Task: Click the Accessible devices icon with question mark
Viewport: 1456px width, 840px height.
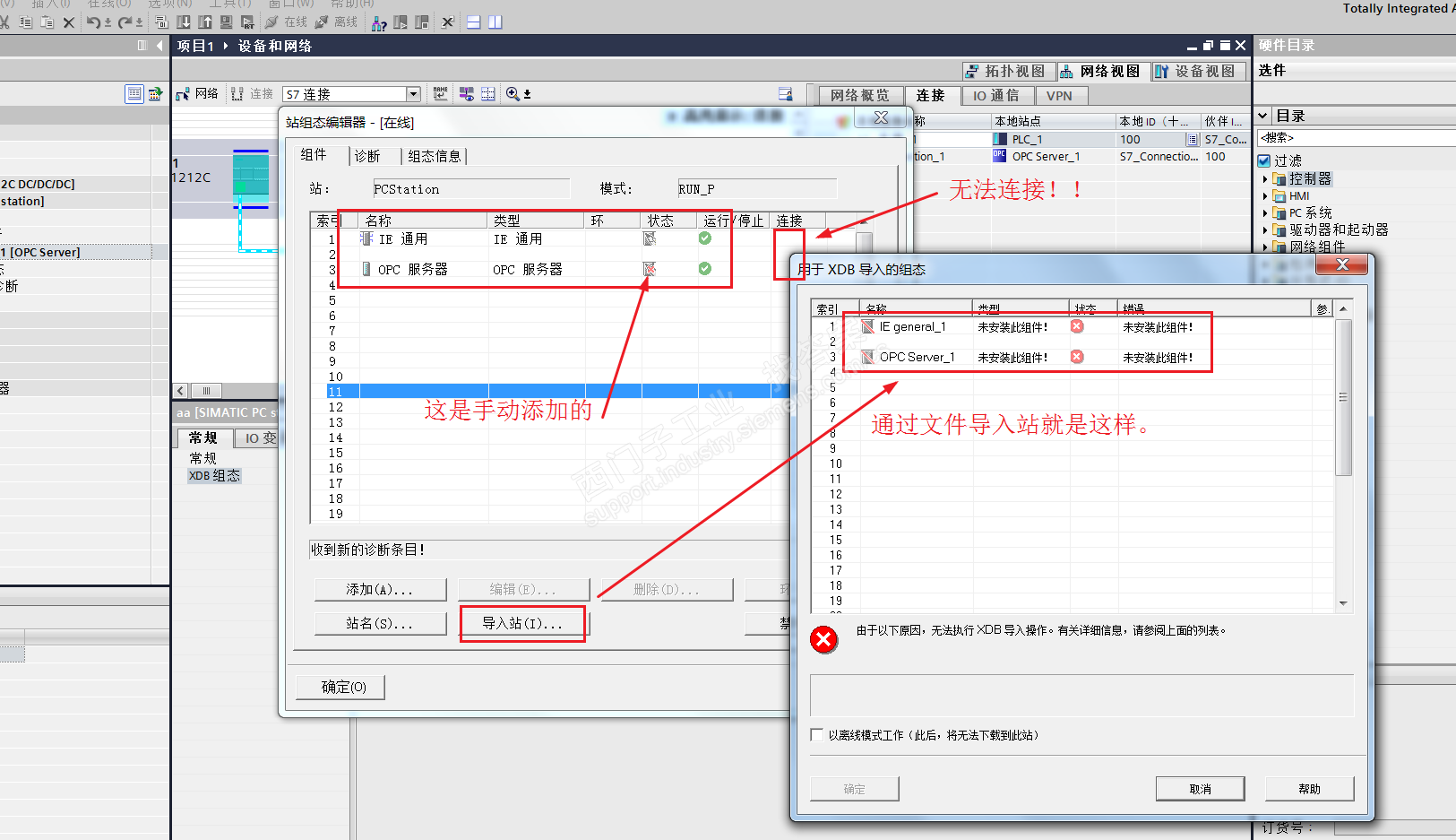Action: point(379,22)
